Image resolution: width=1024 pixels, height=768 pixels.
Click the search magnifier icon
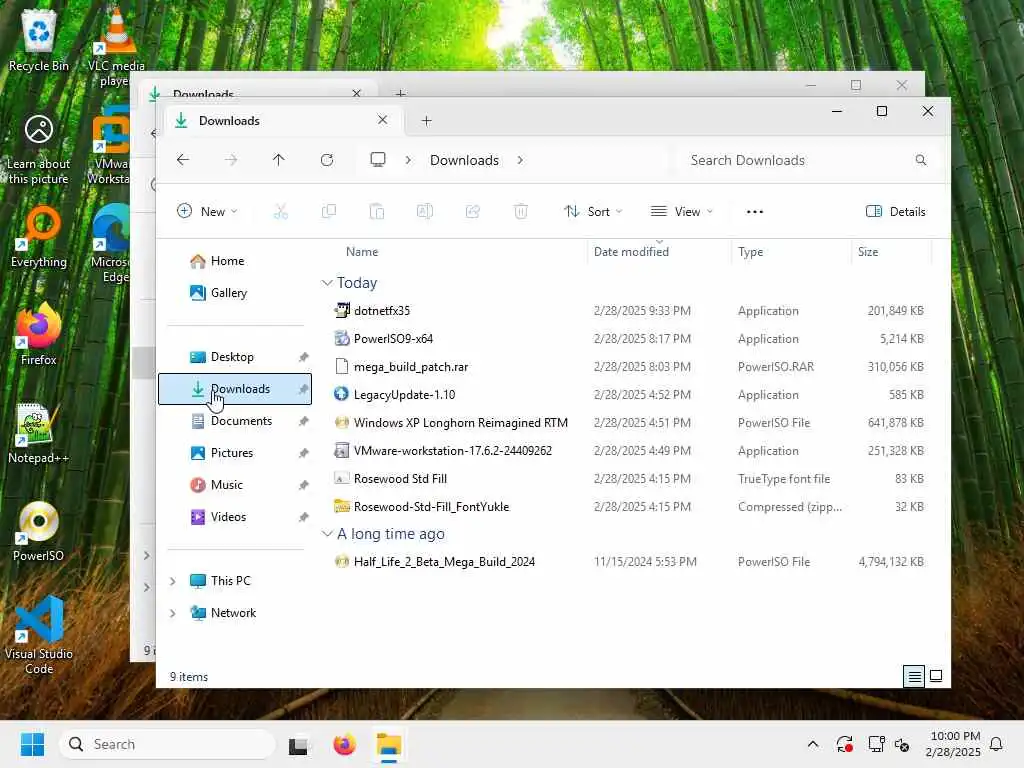[x=921, y=160]
